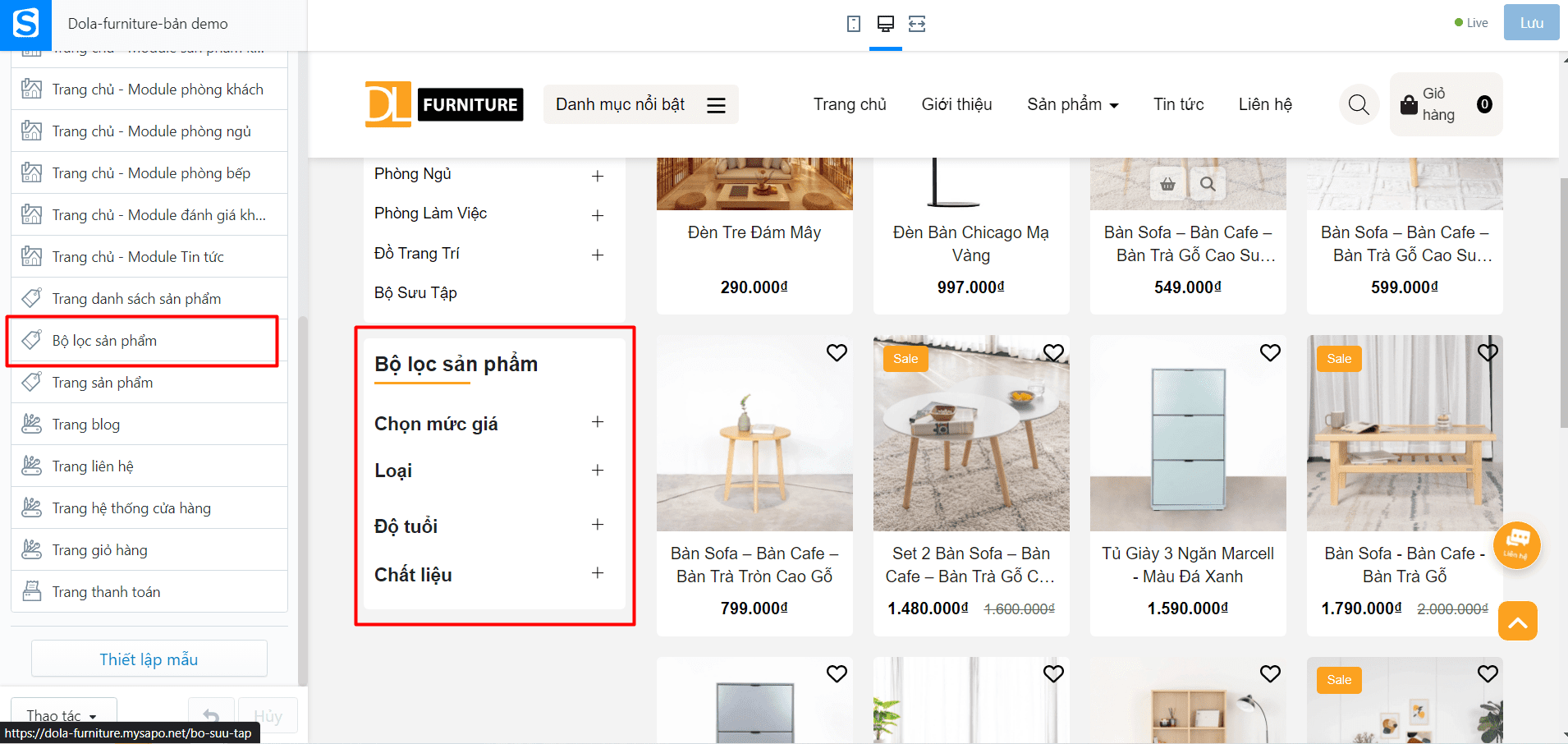1568x744 pixels.
Task: Open Đèn Bàn Chicago Mạ Vàng link
Action: pos(971,244)
